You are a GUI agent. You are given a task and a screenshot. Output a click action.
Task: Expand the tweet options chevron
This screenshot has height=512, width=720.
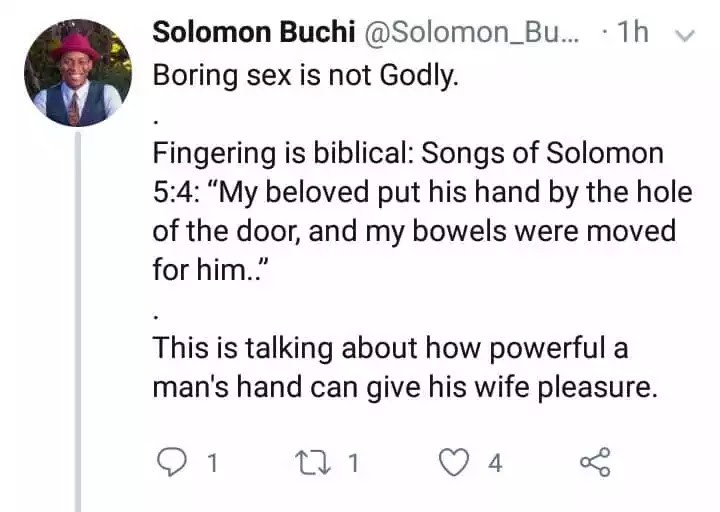(685, 35)
